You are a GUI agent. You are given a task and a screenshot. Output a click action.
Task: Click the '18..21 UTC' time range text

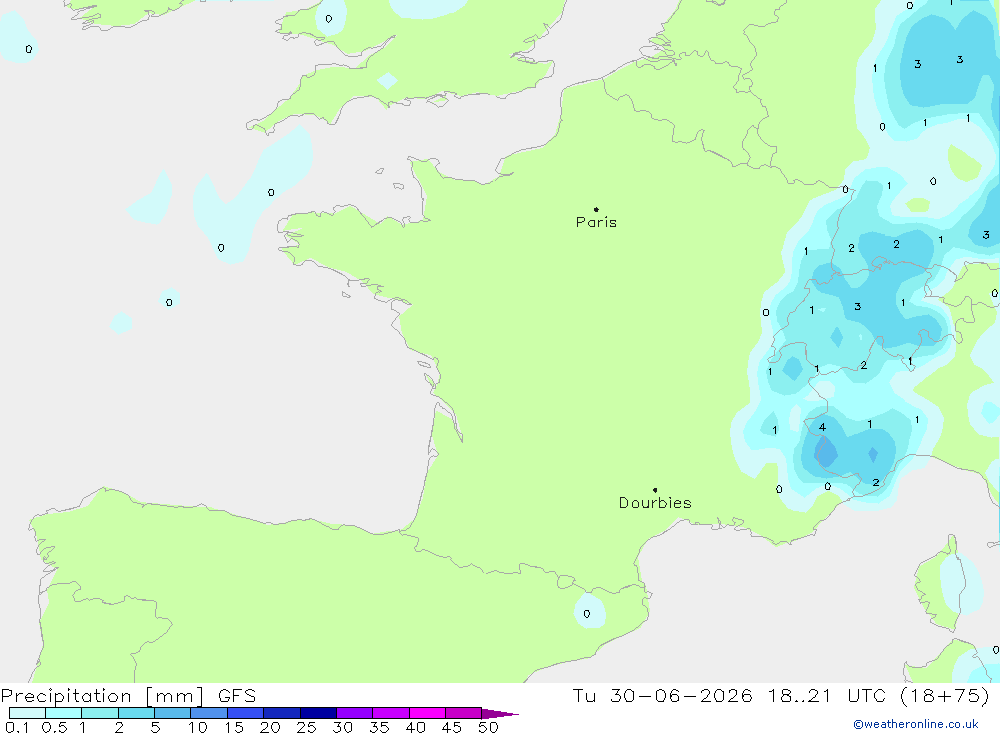[x=827, y=695]
